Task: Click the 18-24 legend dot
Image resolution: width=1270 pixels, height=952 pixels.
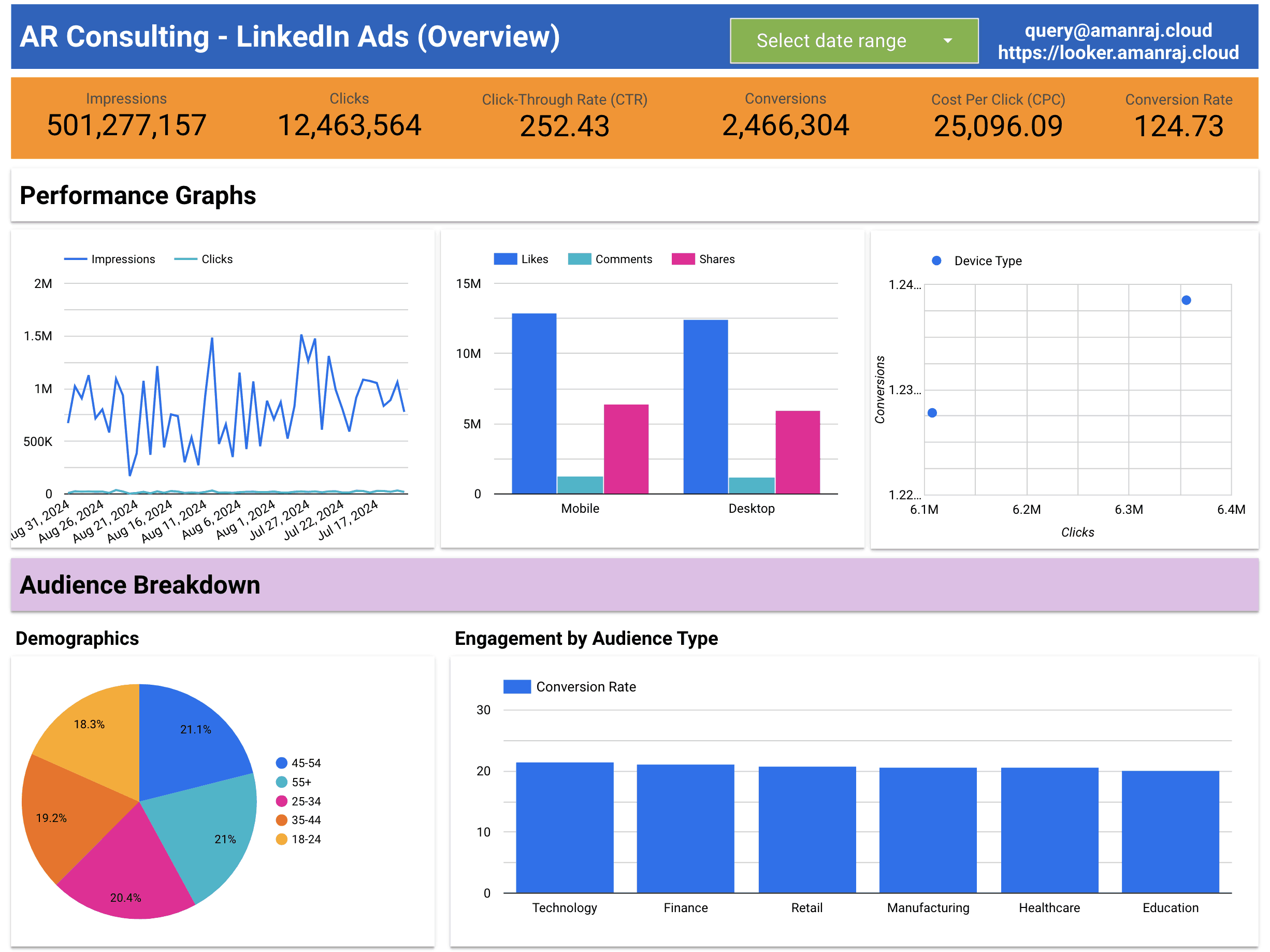Action: 281,839
